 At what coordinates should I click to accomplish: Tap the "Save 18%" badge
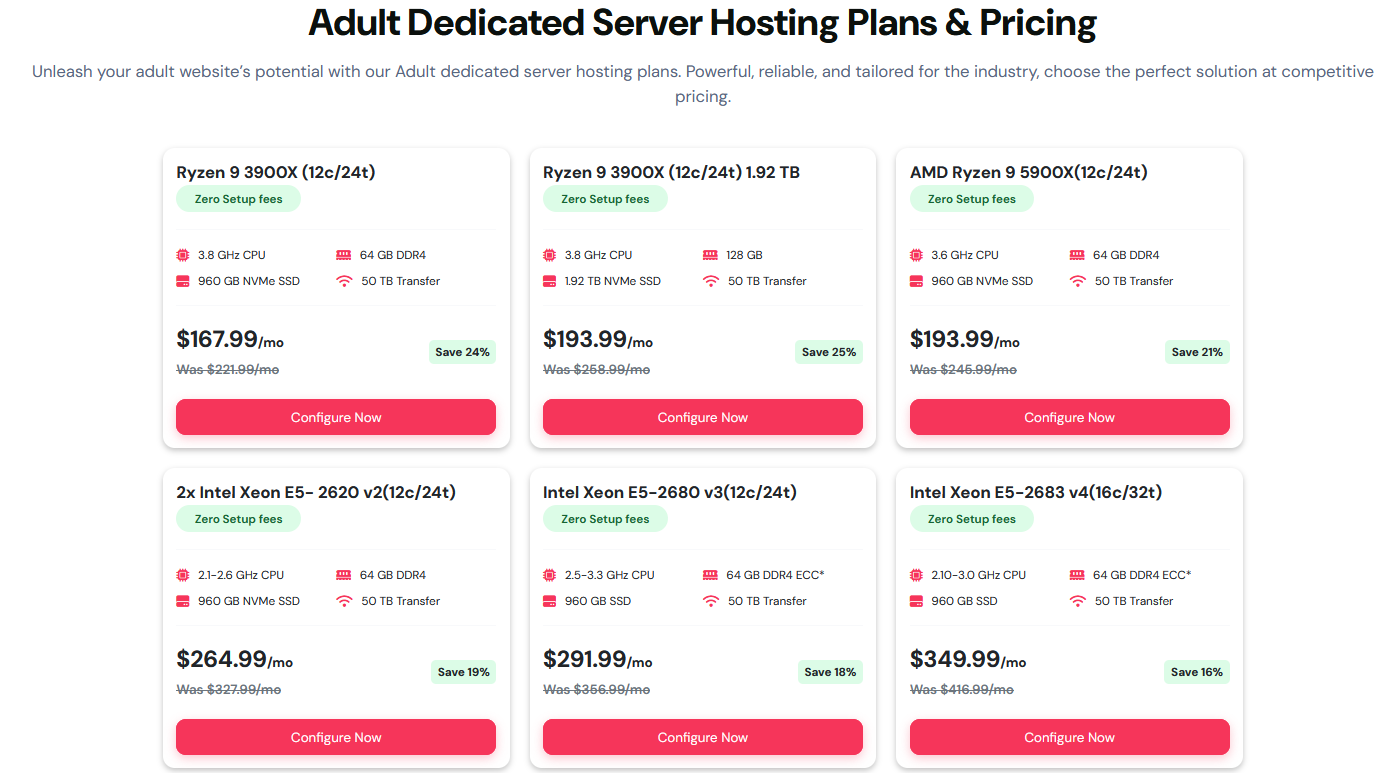(830, 672)
